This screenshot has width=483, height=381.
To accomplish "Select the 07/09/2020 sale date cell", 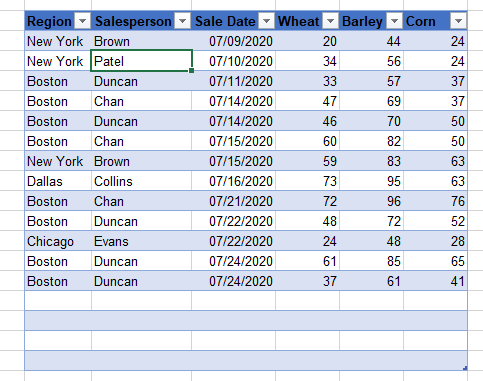I will pyautogui.click(x=233, y=41).
